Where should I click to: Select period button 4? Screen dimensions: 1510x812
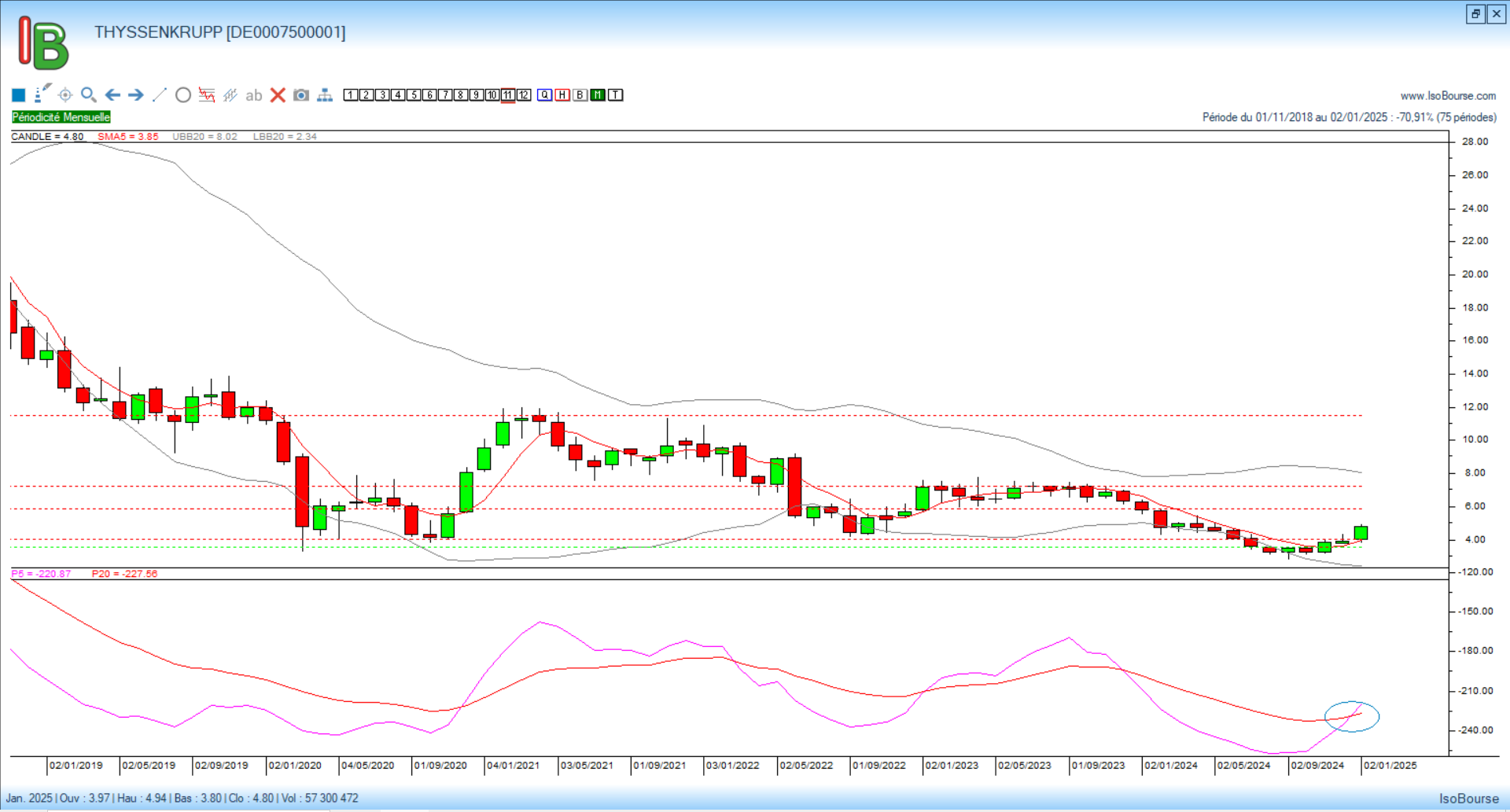pyautogui.click(x=398, y=95)
